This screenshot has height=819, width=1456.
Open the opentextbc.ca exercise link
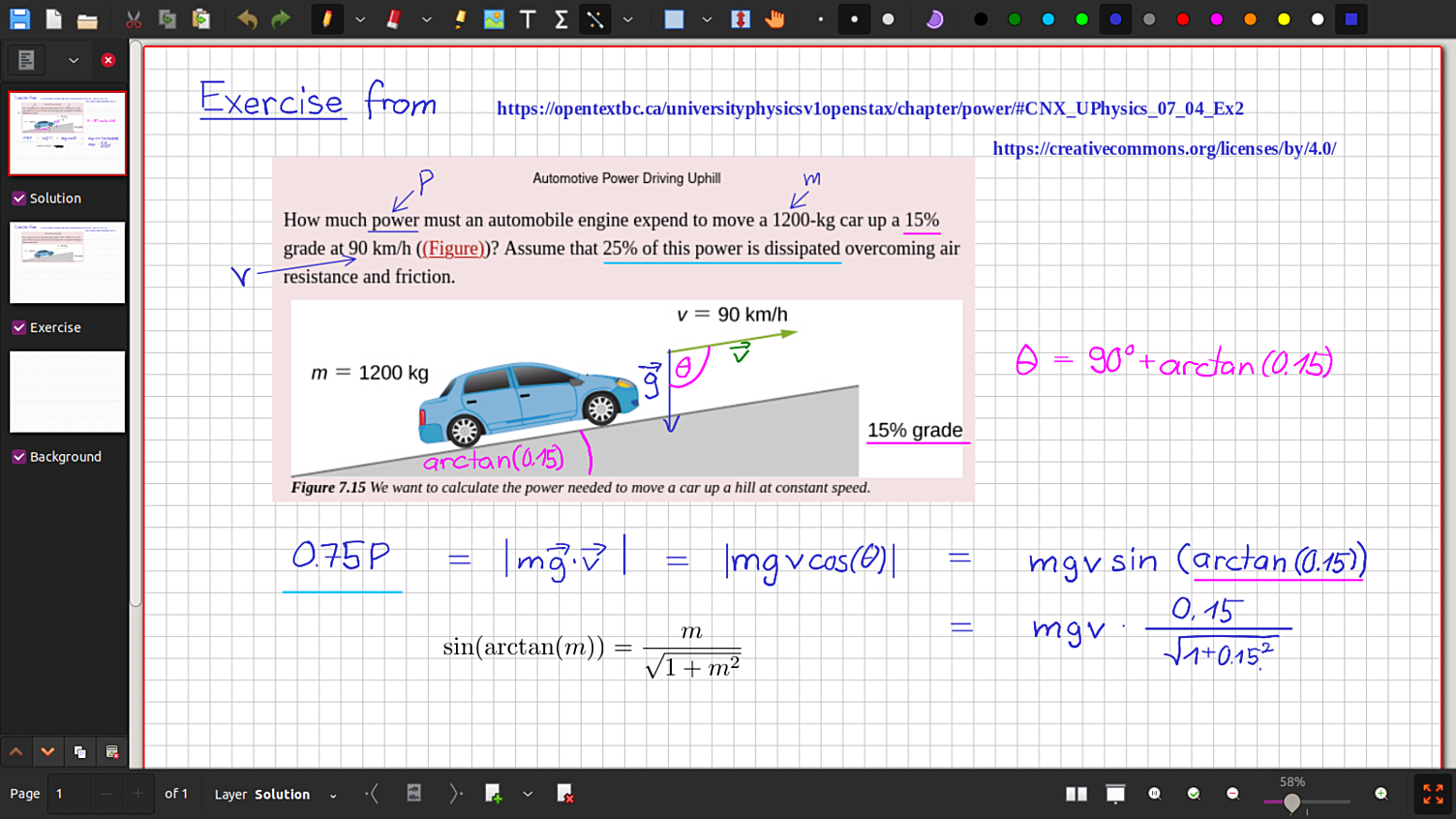[869, 108]
